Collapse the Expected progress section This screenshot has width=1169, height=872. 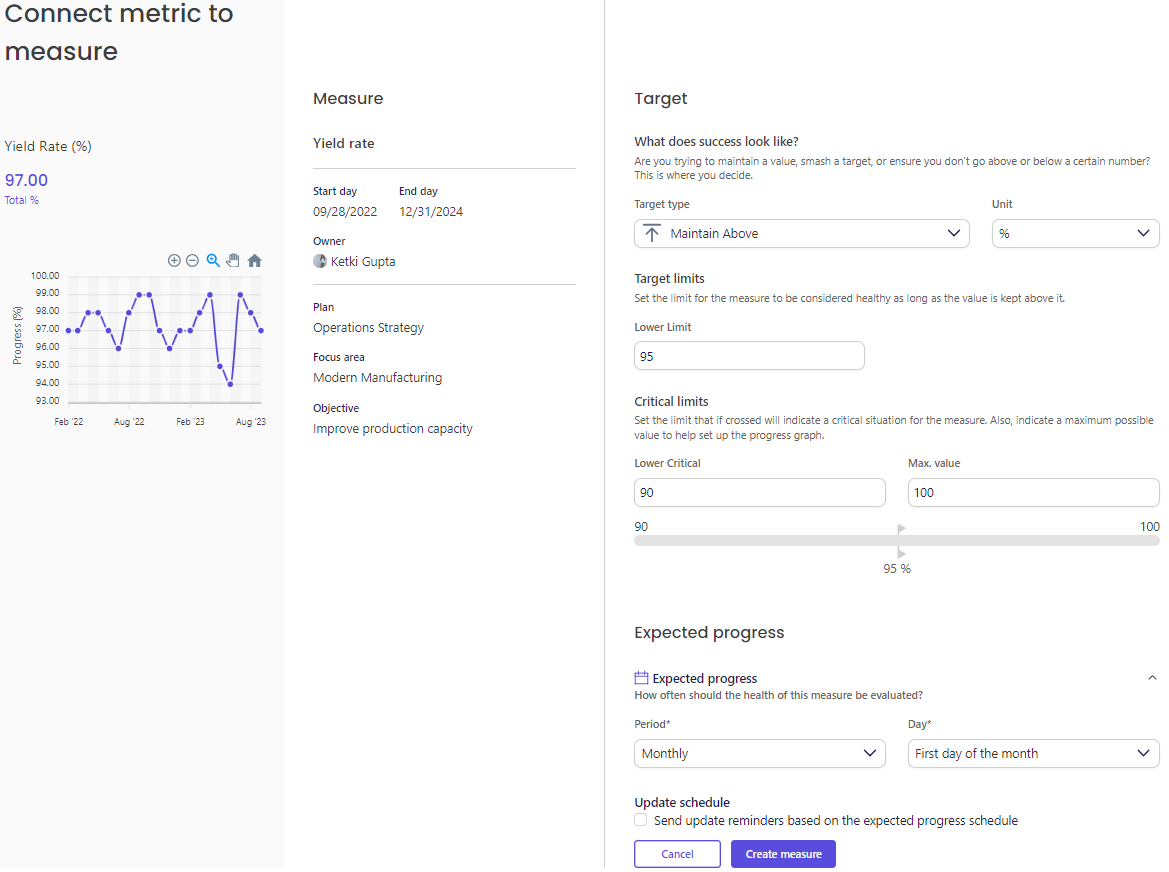tap(1152, 677)
